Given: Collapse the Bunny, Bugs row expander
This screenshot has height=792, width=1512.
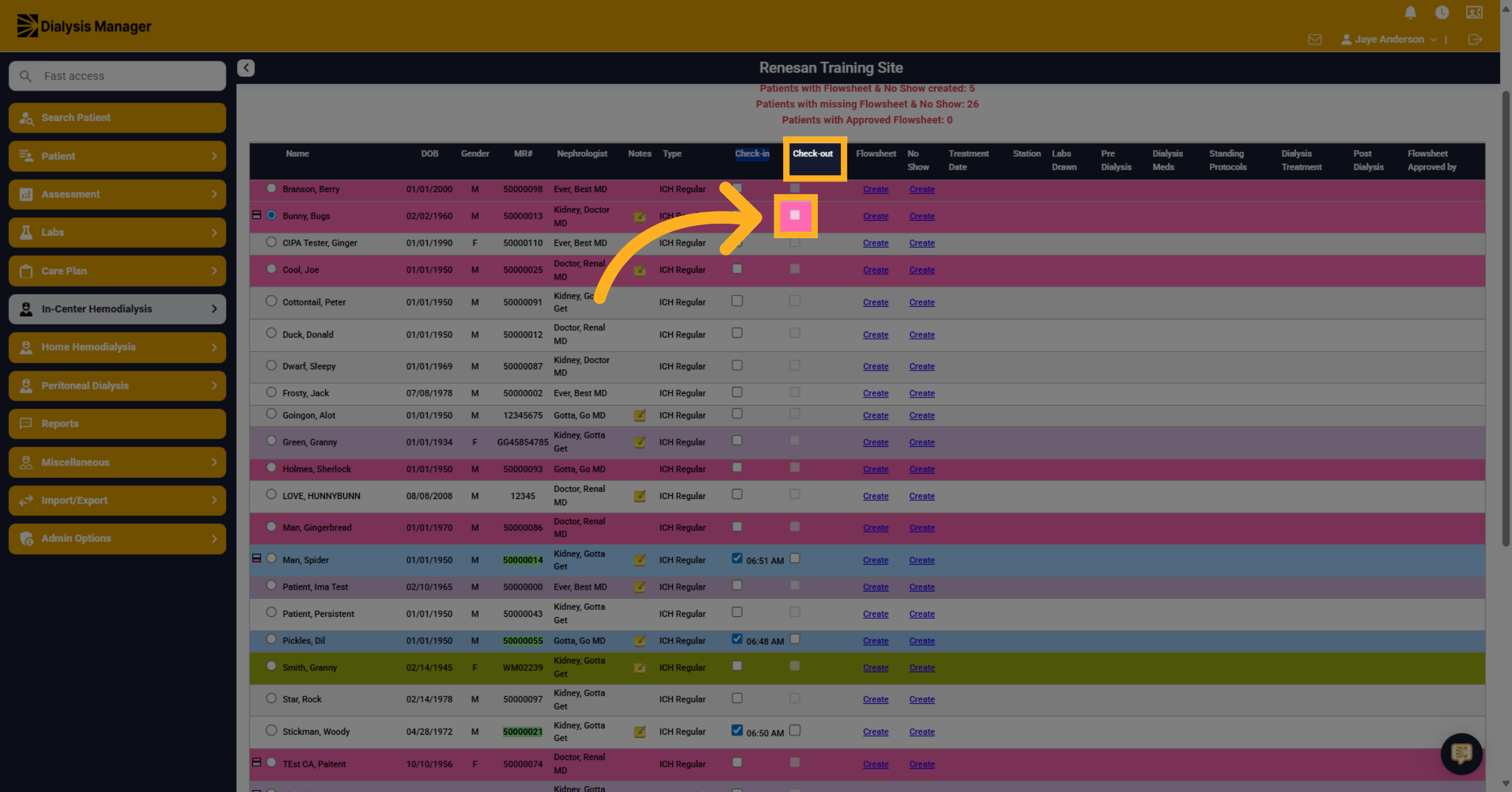Looking at the screenshot, I should pyautogui.click(x=256, y=215).
